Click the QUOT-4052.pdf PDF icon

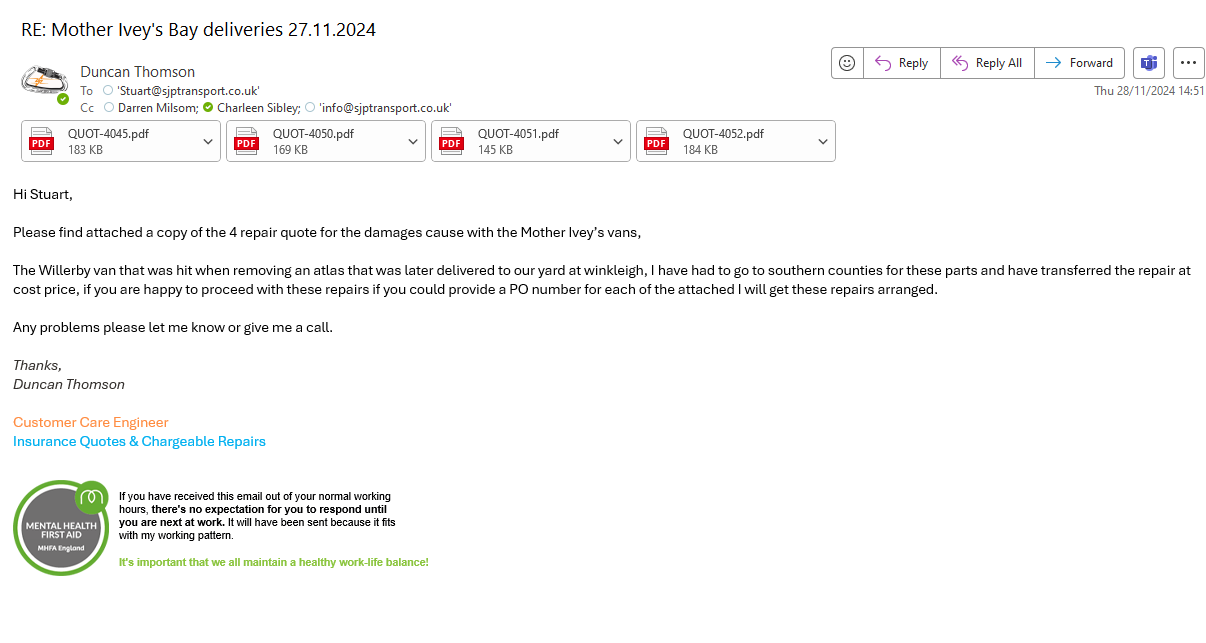[x=657, y=141]
